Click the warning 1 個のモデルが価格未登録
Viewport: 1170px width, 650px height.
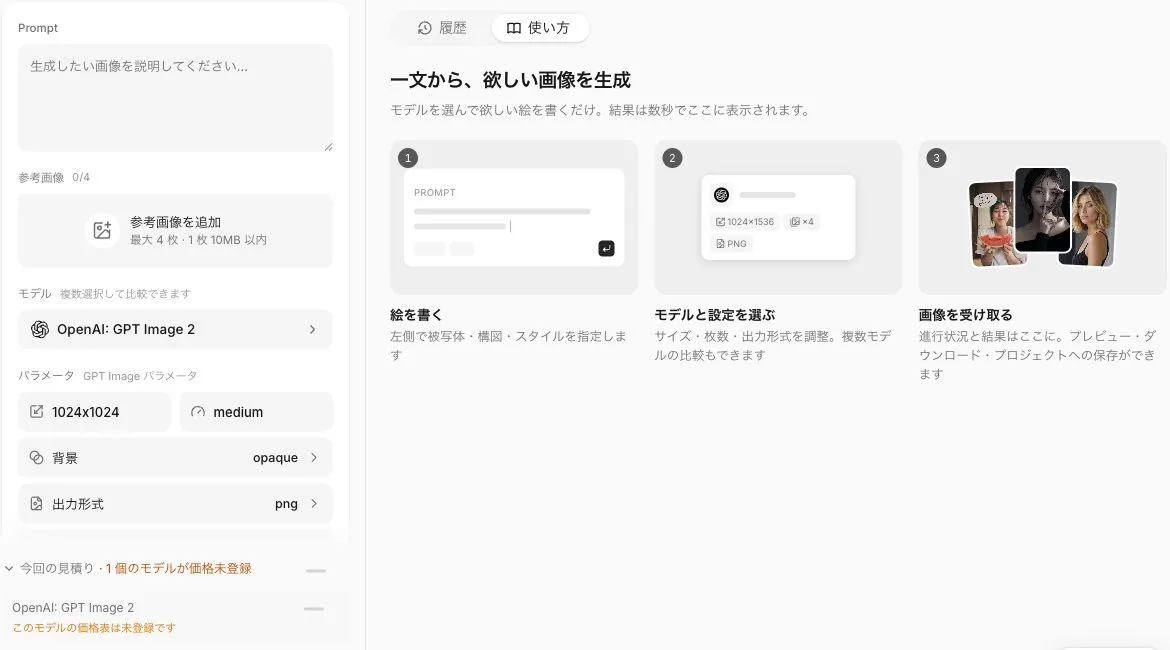pyautogui.click(x=178, y=569)
